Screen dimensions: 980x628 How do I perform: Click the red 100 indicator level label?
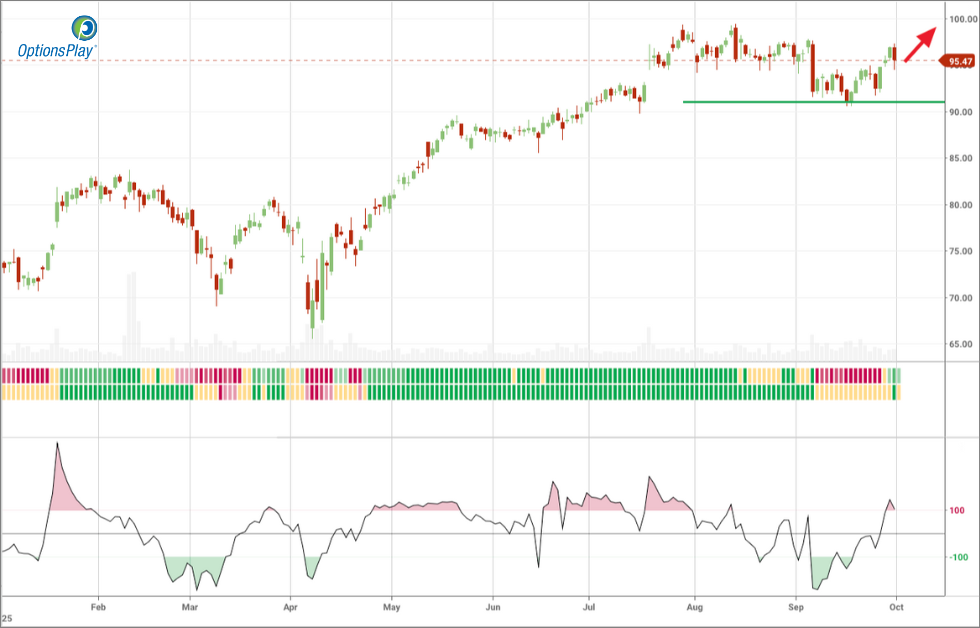coord(956,511)
